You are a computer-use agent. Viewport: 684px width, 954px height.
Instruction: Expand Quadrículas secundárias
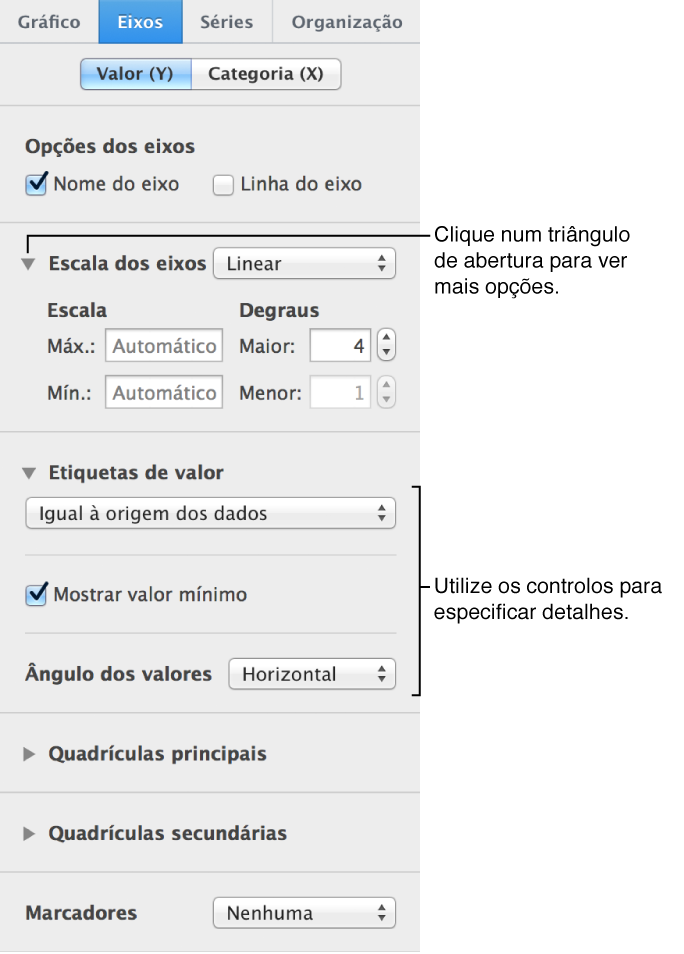27,832
